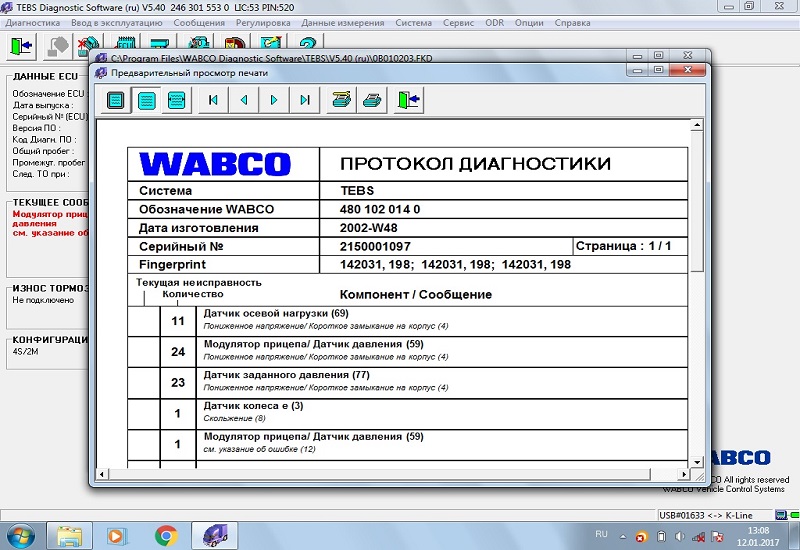Screen dimensions: 800x550
Task: Click serial number 2150001097
Action: click(375, 246)
